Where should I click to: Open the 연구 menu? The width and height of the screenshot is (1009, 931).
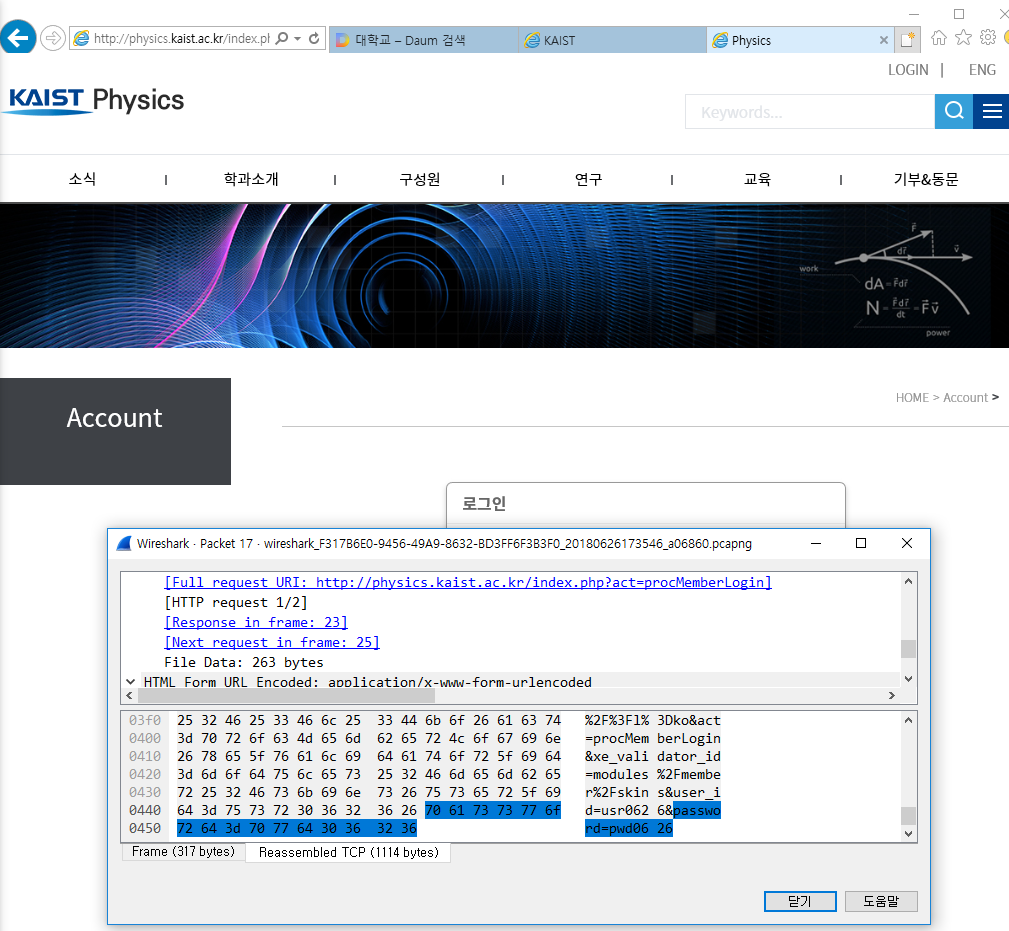pyautogui.click(x=588, y=180)
